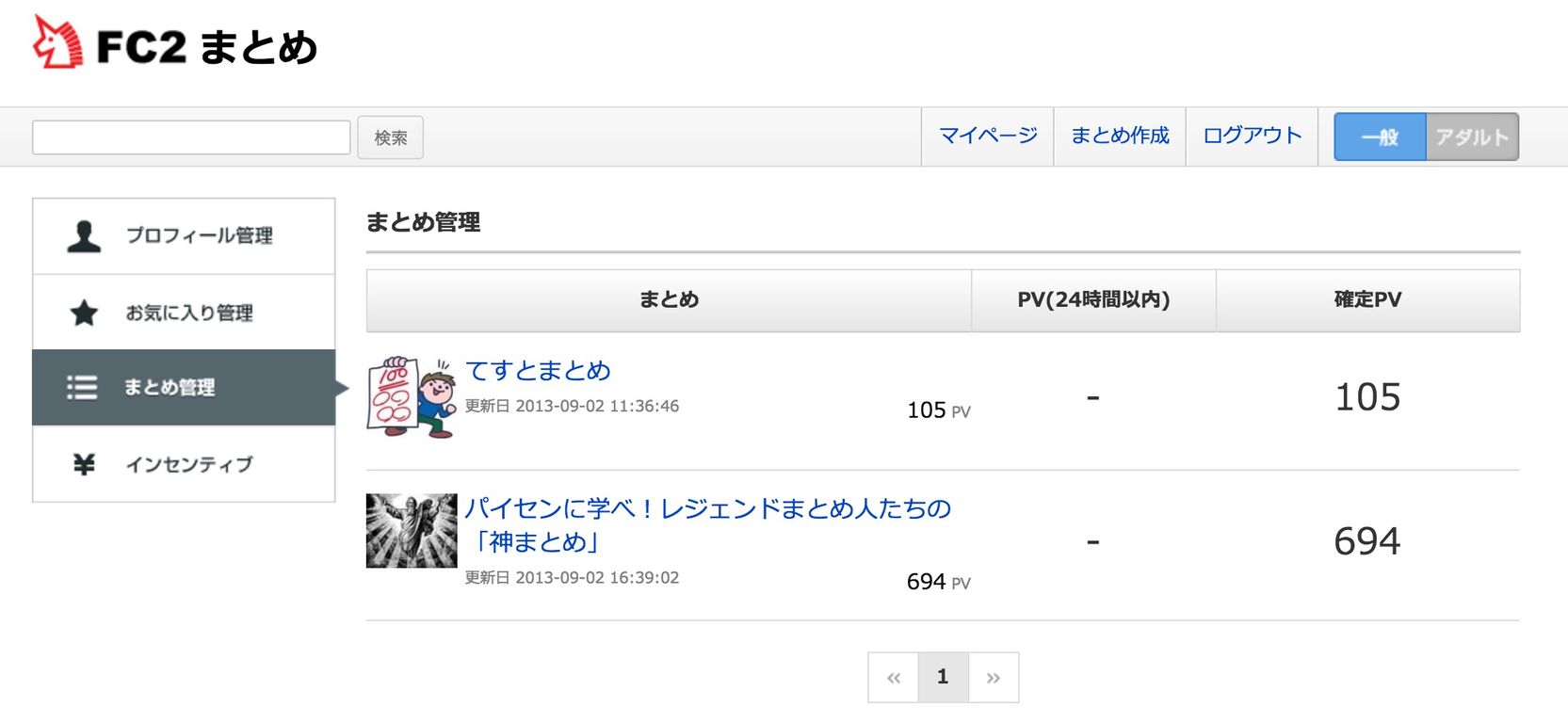1568x723 pixels.
Task: Open the パイセンに学べ！レジェンドまとめ人たちの link
Action: pos(707,509)
